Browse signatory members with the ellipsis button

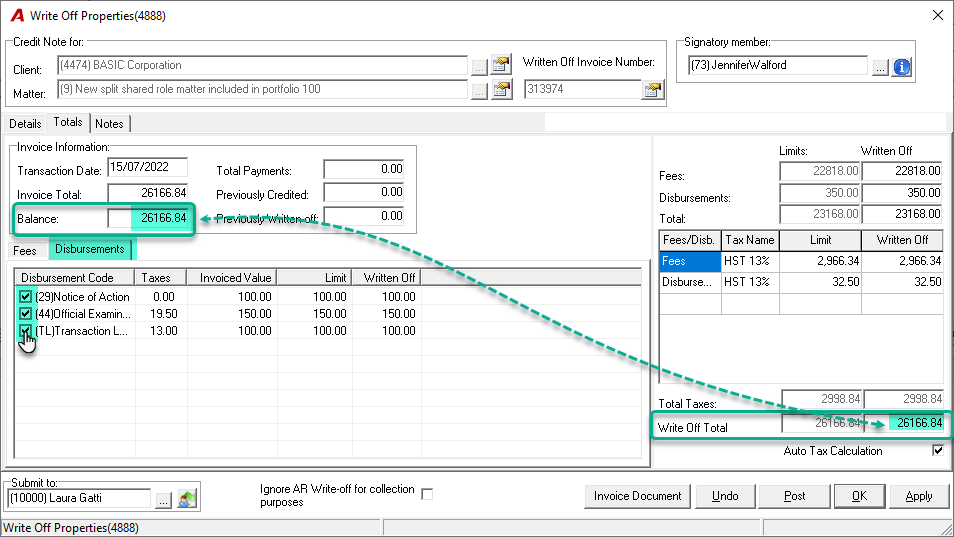click(880, 67)
